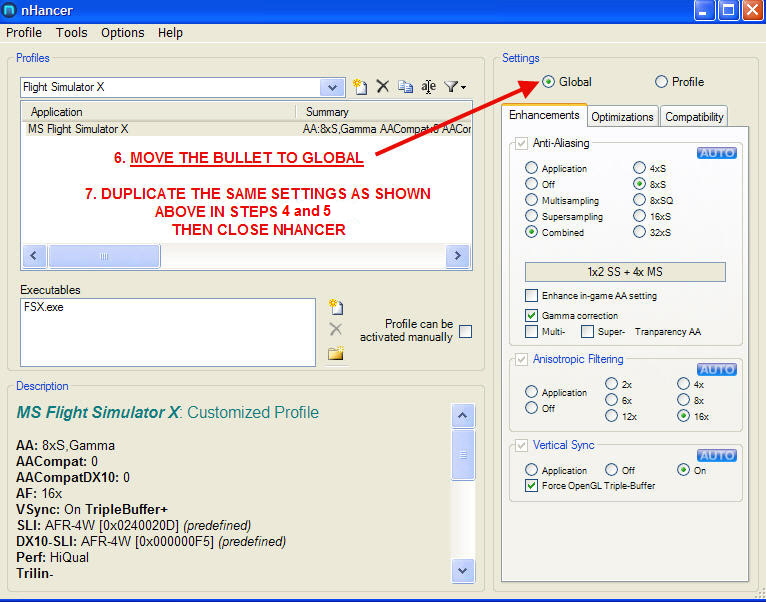Select MS Flight Simulator X application row
This screenshot has height=602, width=766.
coord(247,129)
